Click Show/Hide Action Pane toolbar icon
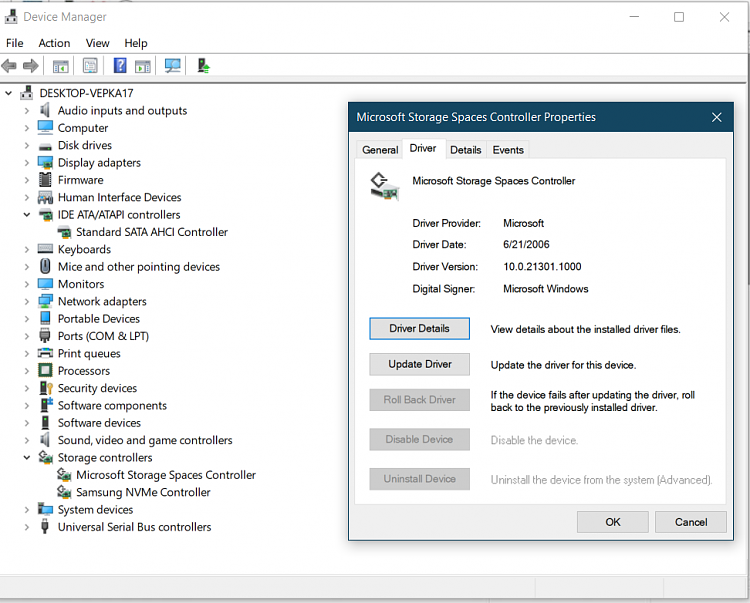The image size is (750, 603). 143,66
